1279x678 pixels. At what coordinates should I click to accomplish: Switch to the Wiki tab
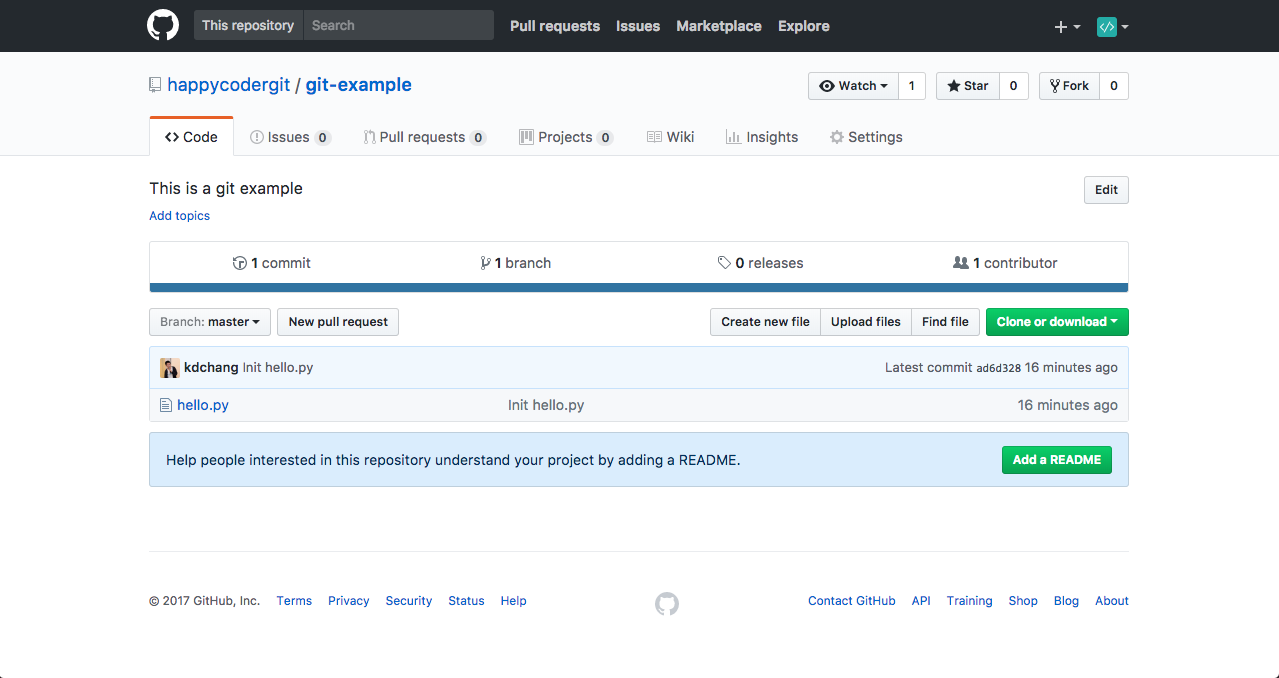click(670, 137)
